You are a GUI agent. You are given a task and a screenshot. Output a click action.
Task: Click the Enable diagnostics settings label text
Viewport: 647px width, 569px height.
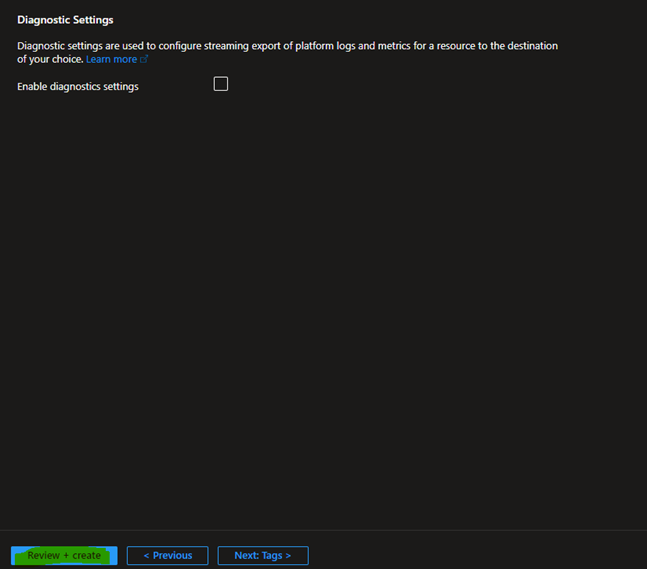[x=78, y=87]
